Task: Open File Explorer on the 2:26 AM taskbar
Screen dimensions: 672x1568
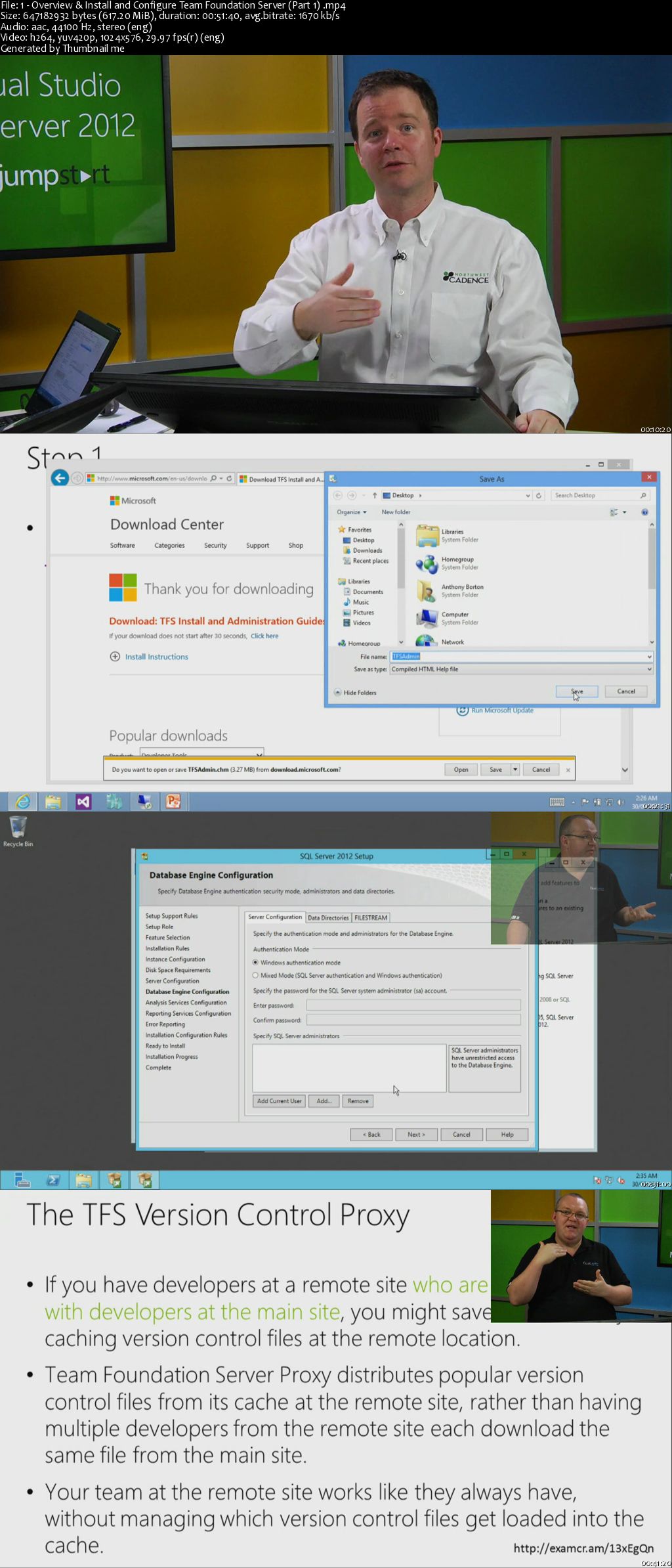Action: pyautogui.click(x=53, y=802)
